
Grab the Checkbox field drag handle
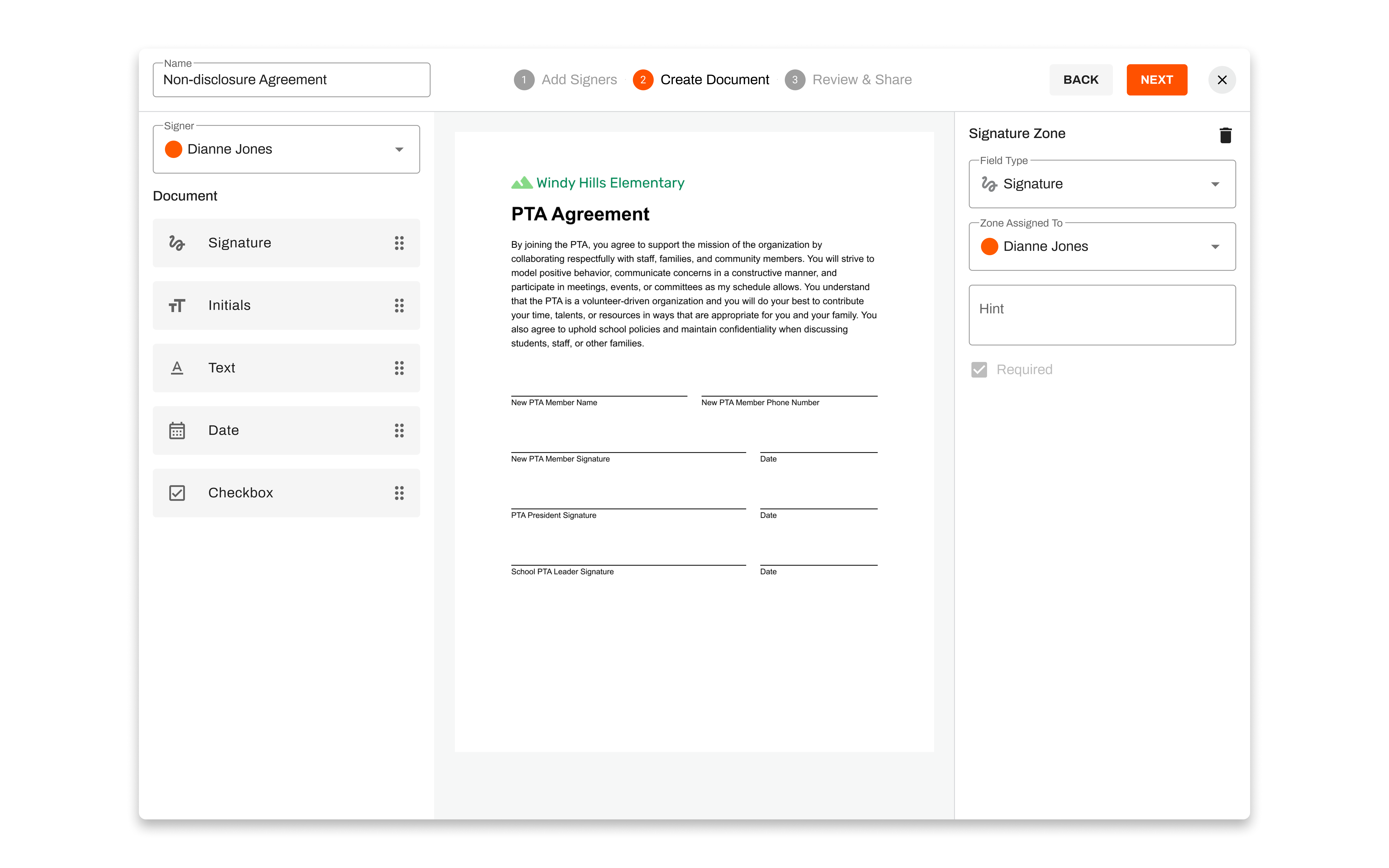(x=400, y=493)
